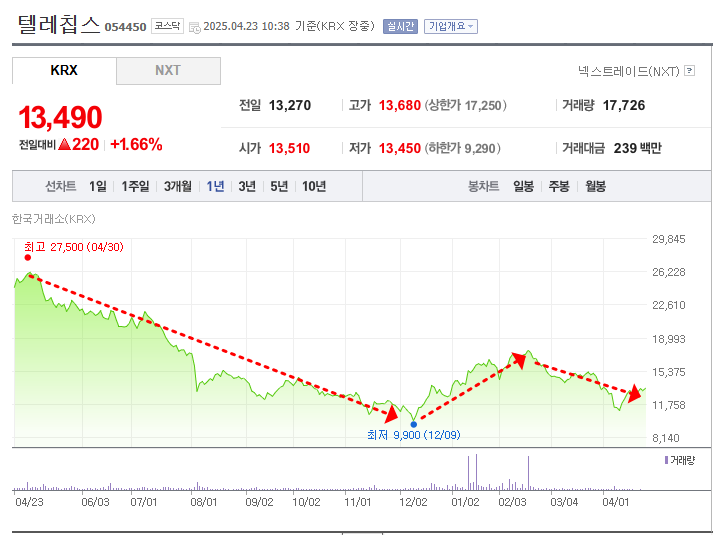Click the red 최고 27,500 high marker dot
Viewport: 713px width, 535px height.
[28, 258]
